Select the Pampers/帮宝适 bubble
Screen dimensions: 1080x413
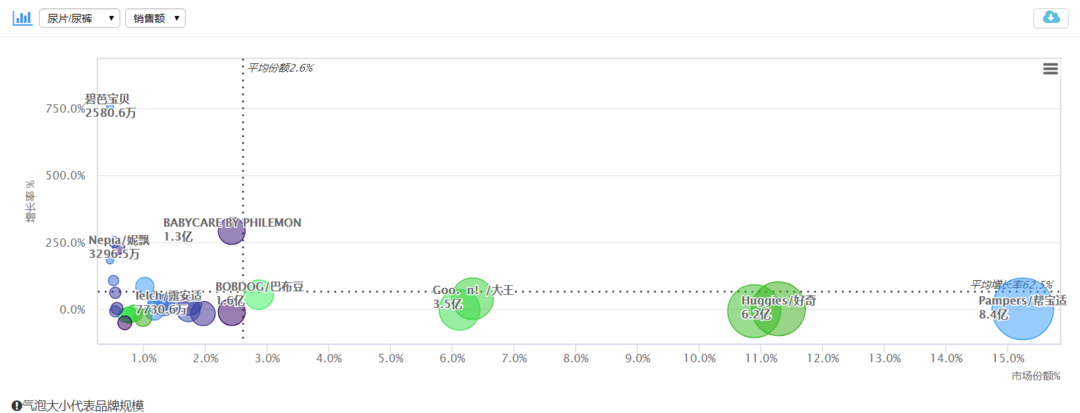coord(1023,310)
